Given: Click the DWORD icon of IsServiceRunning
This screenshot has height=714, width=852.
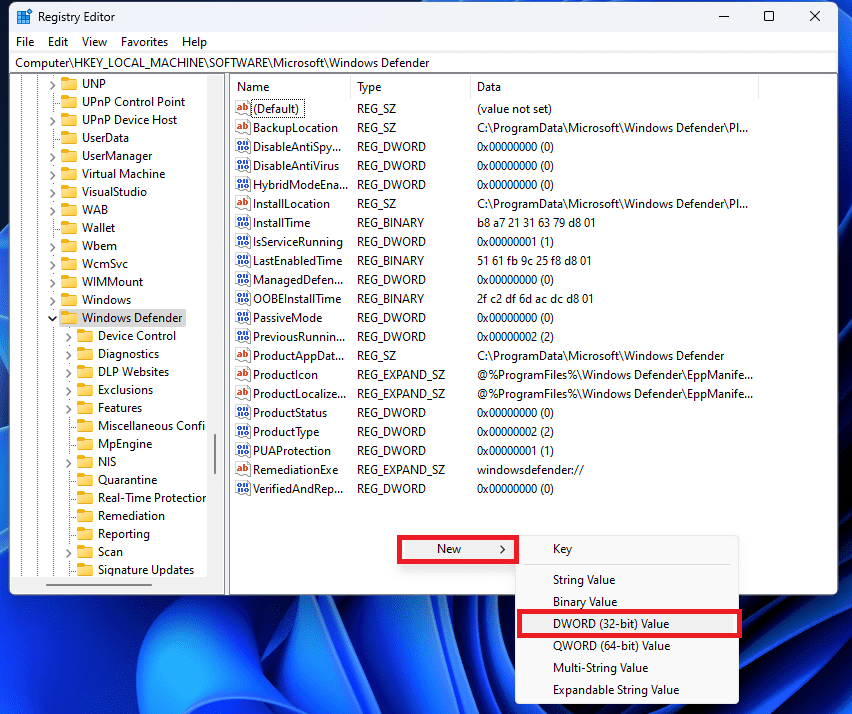Looking at the screenshot, I should 242,242.
